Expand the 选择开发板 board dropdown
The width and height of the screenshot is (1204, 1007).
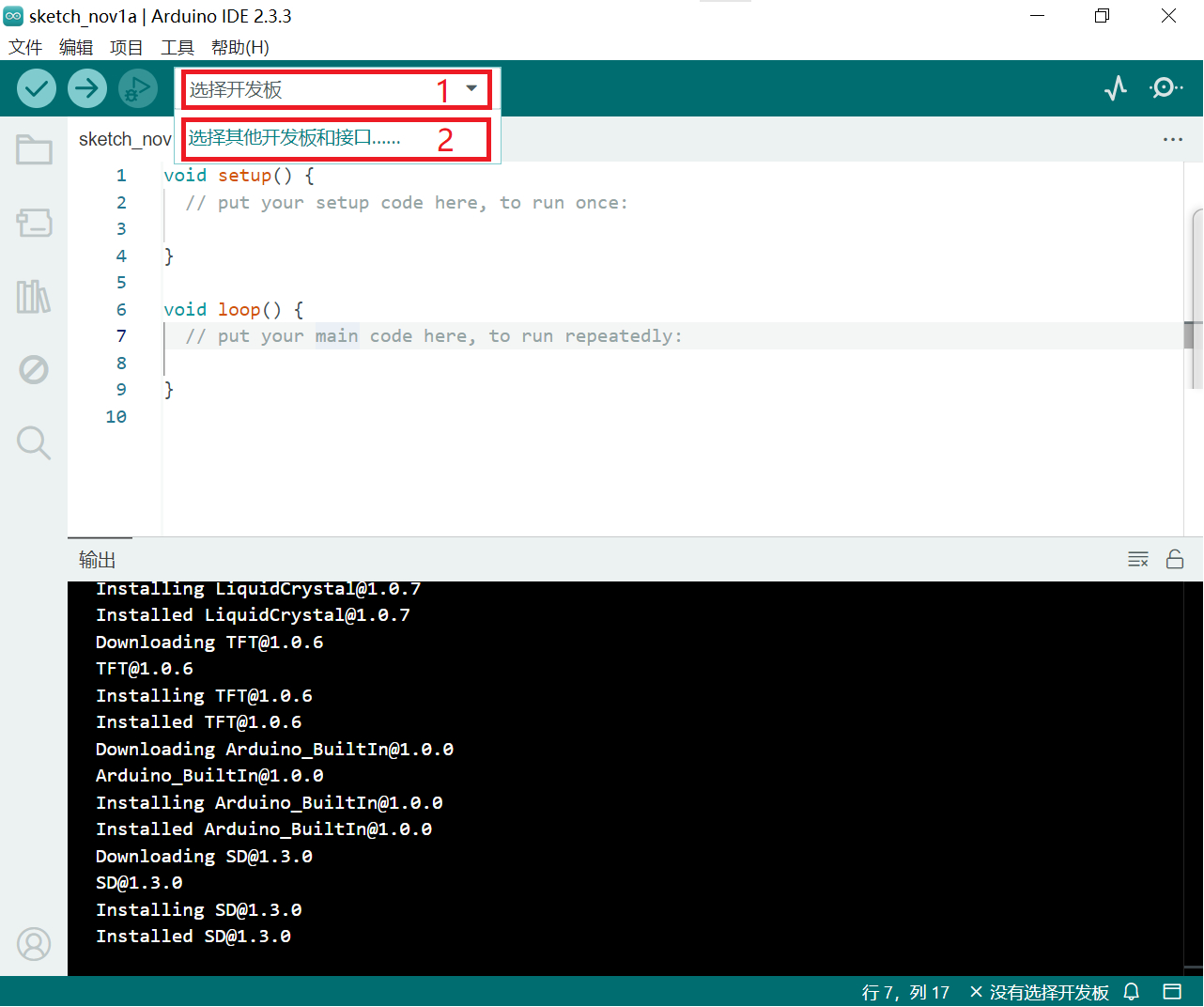[x=336, y=89]
